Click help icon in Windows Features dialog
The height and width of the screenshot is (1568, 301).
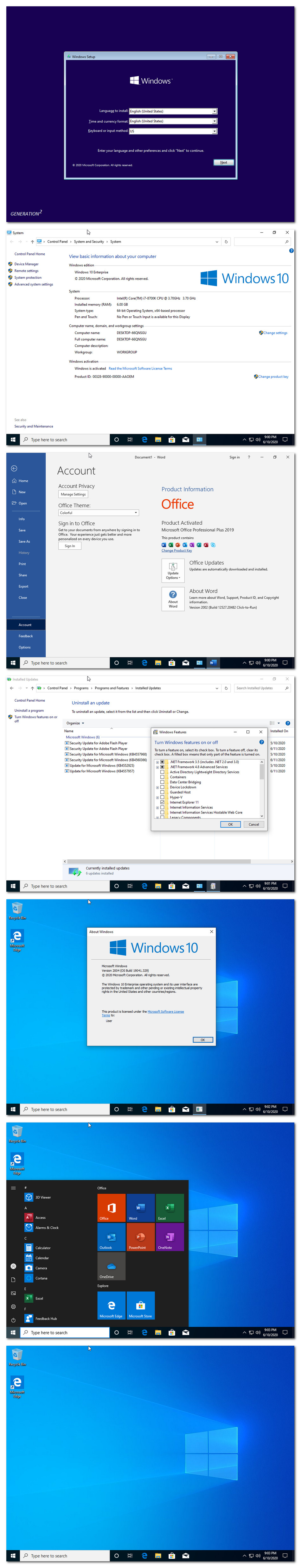pos(261,742)
